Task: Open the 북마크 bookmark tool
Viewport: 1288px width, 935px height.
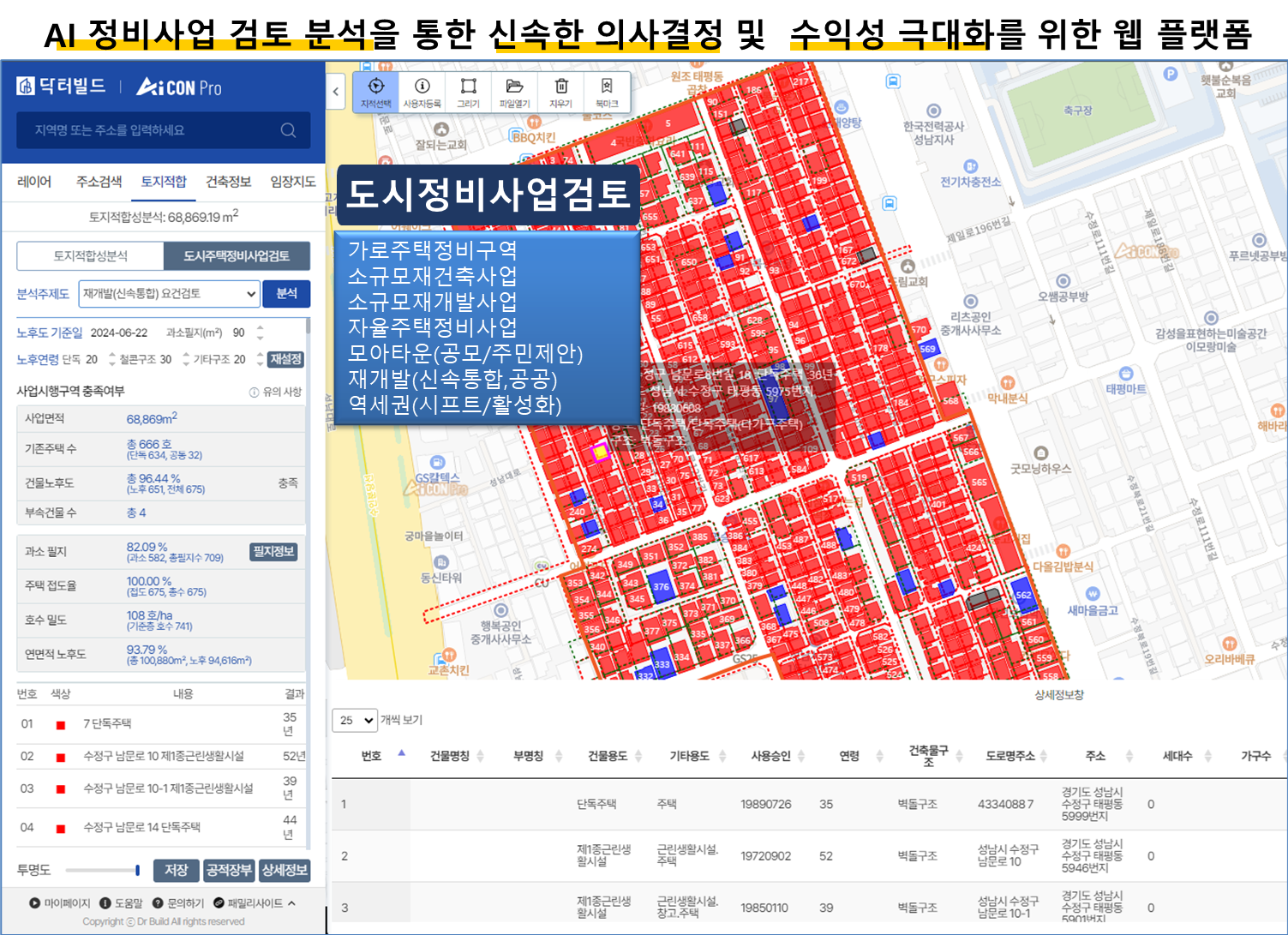Action: (607, 91)
